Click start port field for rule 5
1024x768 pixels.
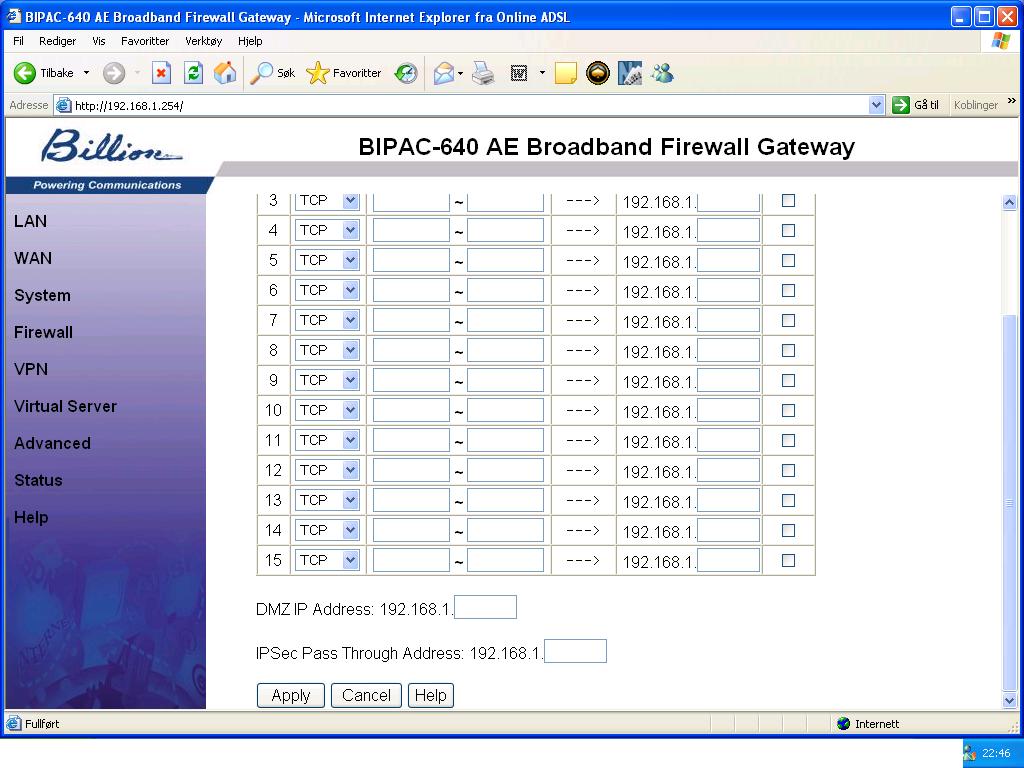[x=411, y=261]
